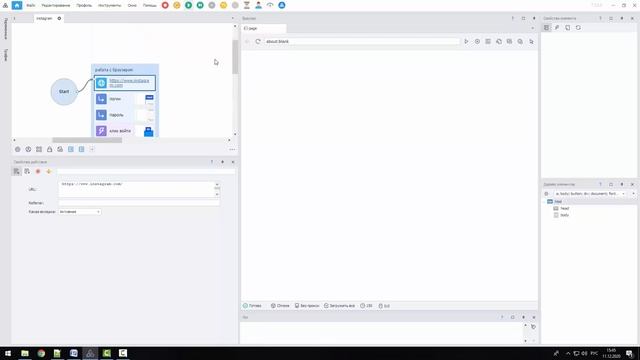Click the canvas horizontal scrollbar thumb
Image resolution: width=640 pixels, height=360 pixels.
[x=87, y=140]
